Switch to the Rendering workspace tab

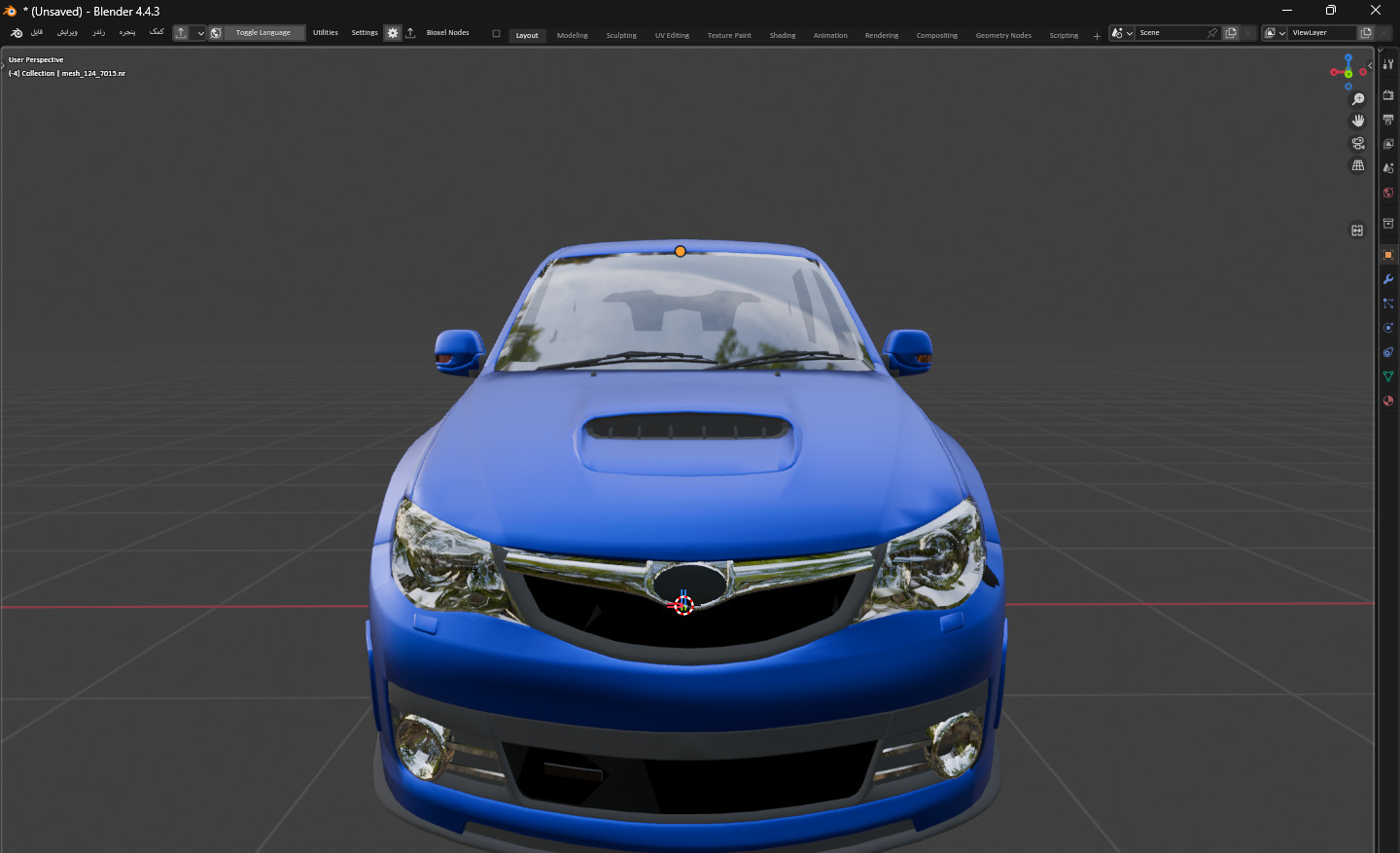click(882, 35)
